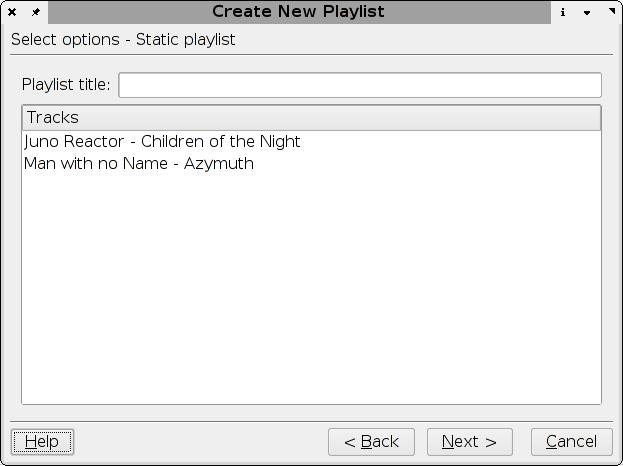Close the Create New Playlist dialog
Image resolution: width=623 pixels, height=466 pixels.
(x=12, y=12)
